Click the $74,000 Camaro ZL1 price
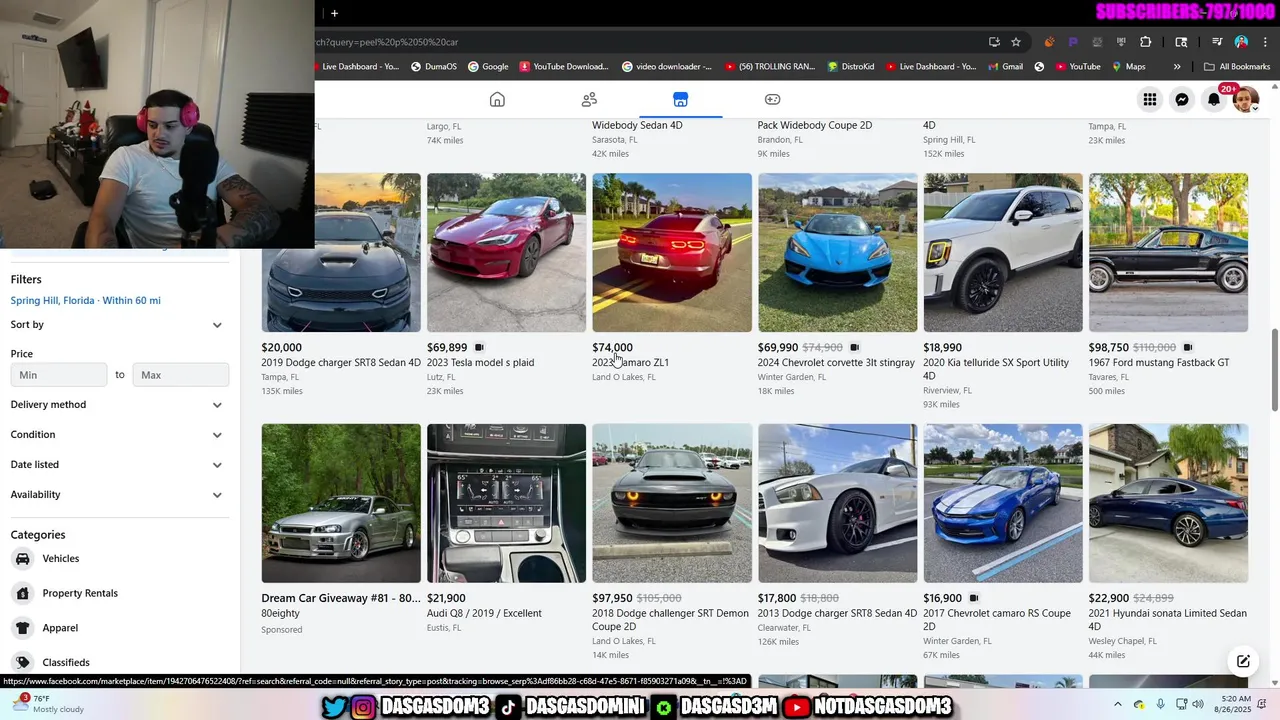The height and width of the screenshot is (720, 1280). click(x=612, y=348)
